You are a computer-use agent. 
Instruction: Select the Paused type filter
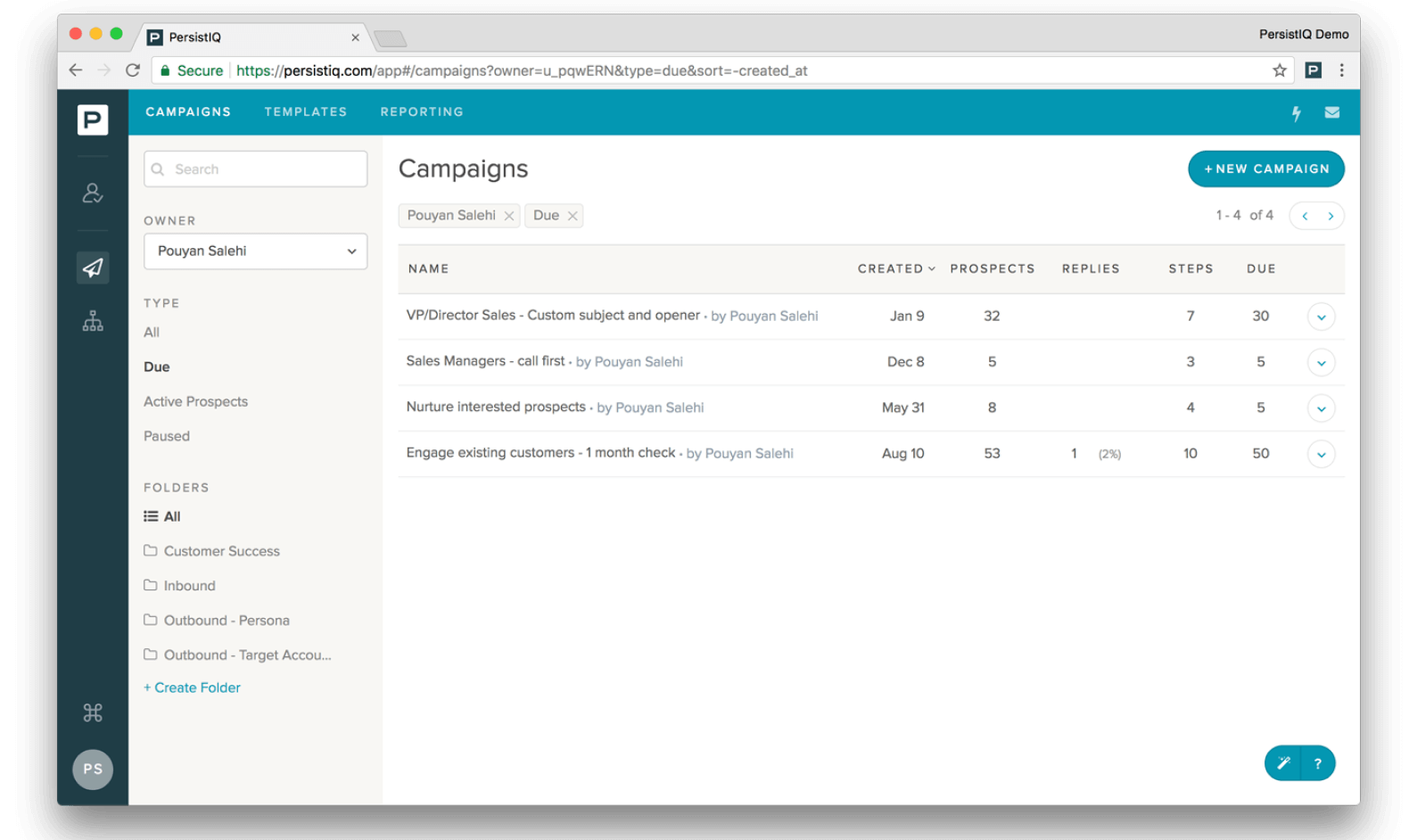167,436
